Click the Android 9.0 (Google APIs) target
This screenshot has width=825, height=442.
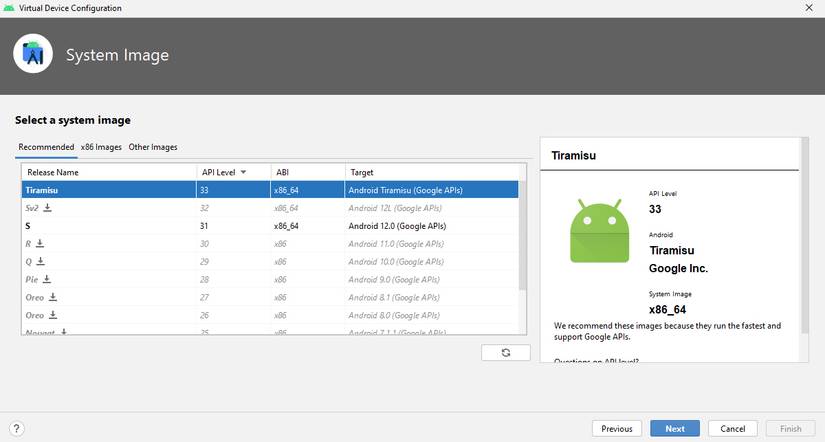coord(394,279)
